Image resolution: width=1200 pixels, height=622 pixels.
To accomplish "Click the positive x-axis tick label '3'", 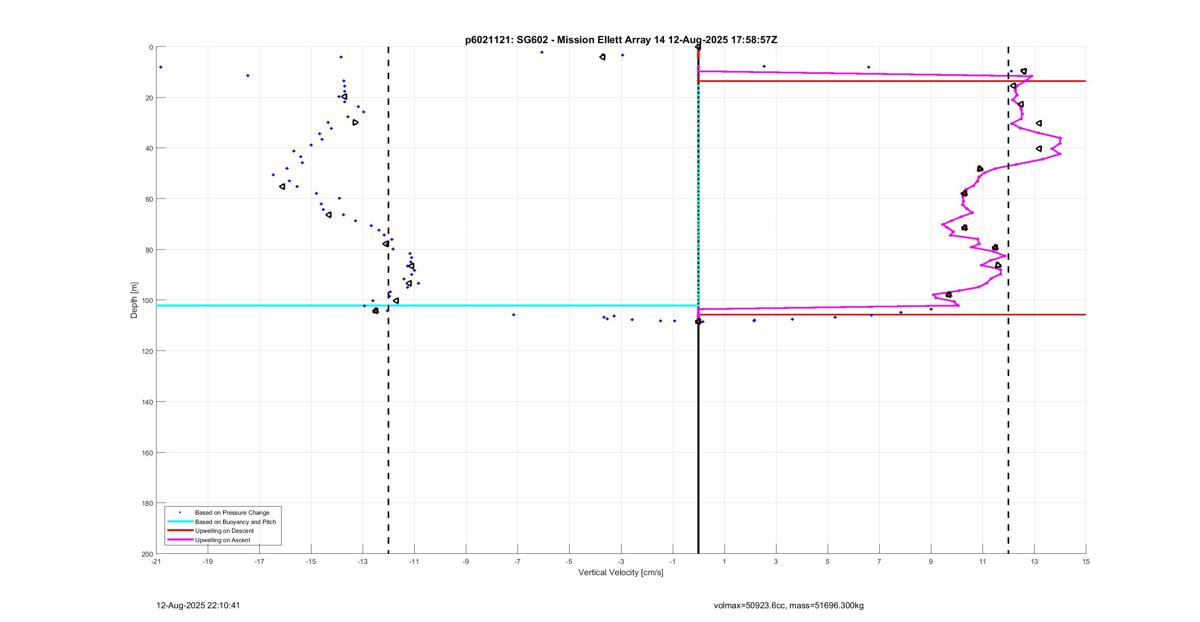I will (776, 561).
